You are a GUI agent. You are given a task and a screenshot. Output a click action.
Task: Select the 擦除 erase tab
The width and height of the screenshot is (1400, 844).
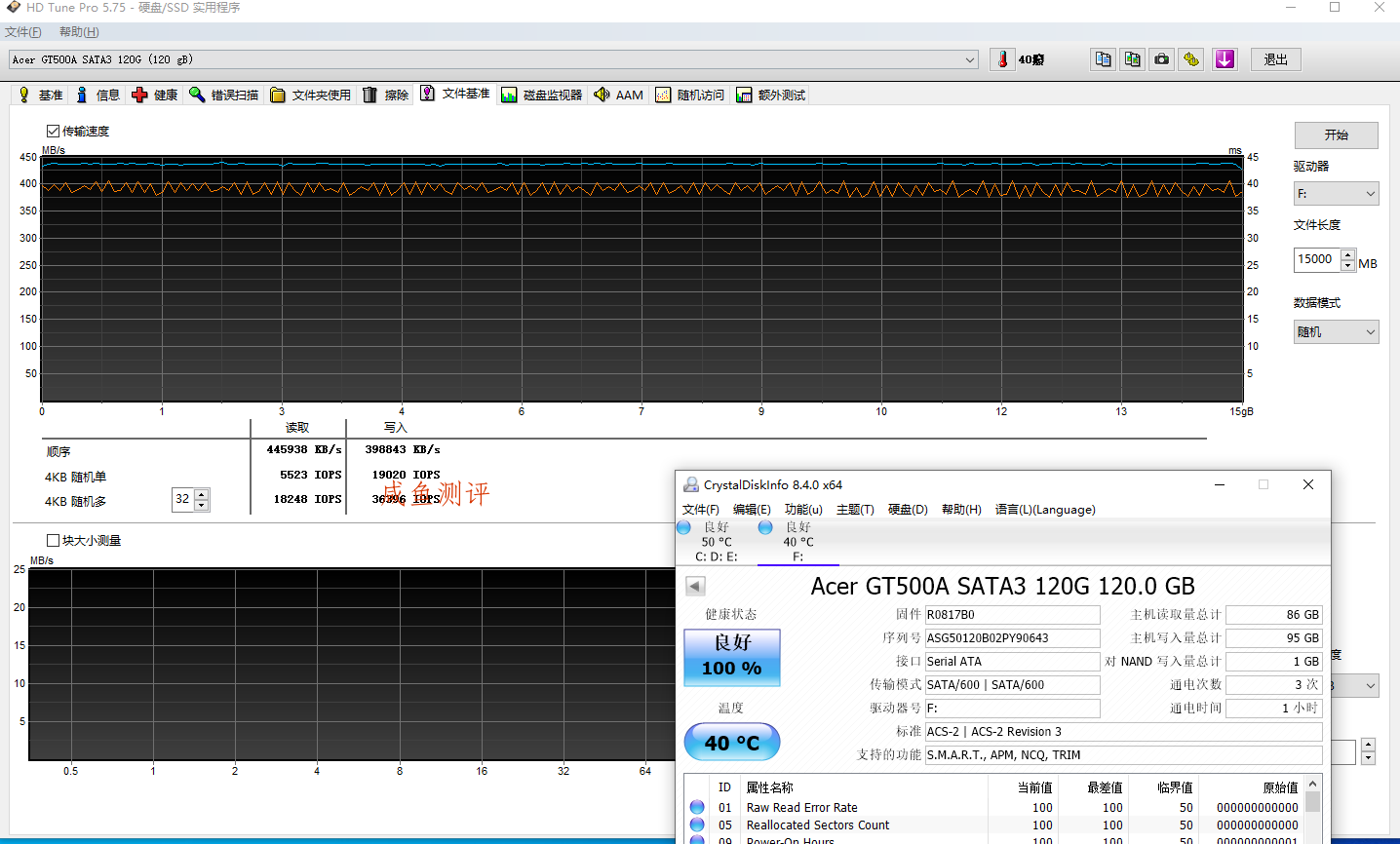point(386,95)
